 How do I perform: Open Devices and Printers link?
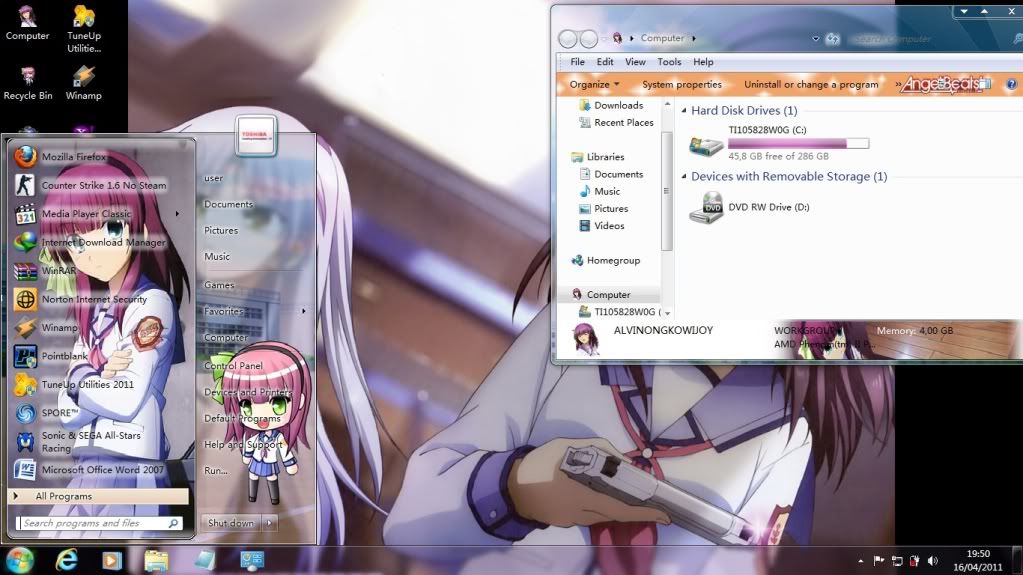pos(248,392)
